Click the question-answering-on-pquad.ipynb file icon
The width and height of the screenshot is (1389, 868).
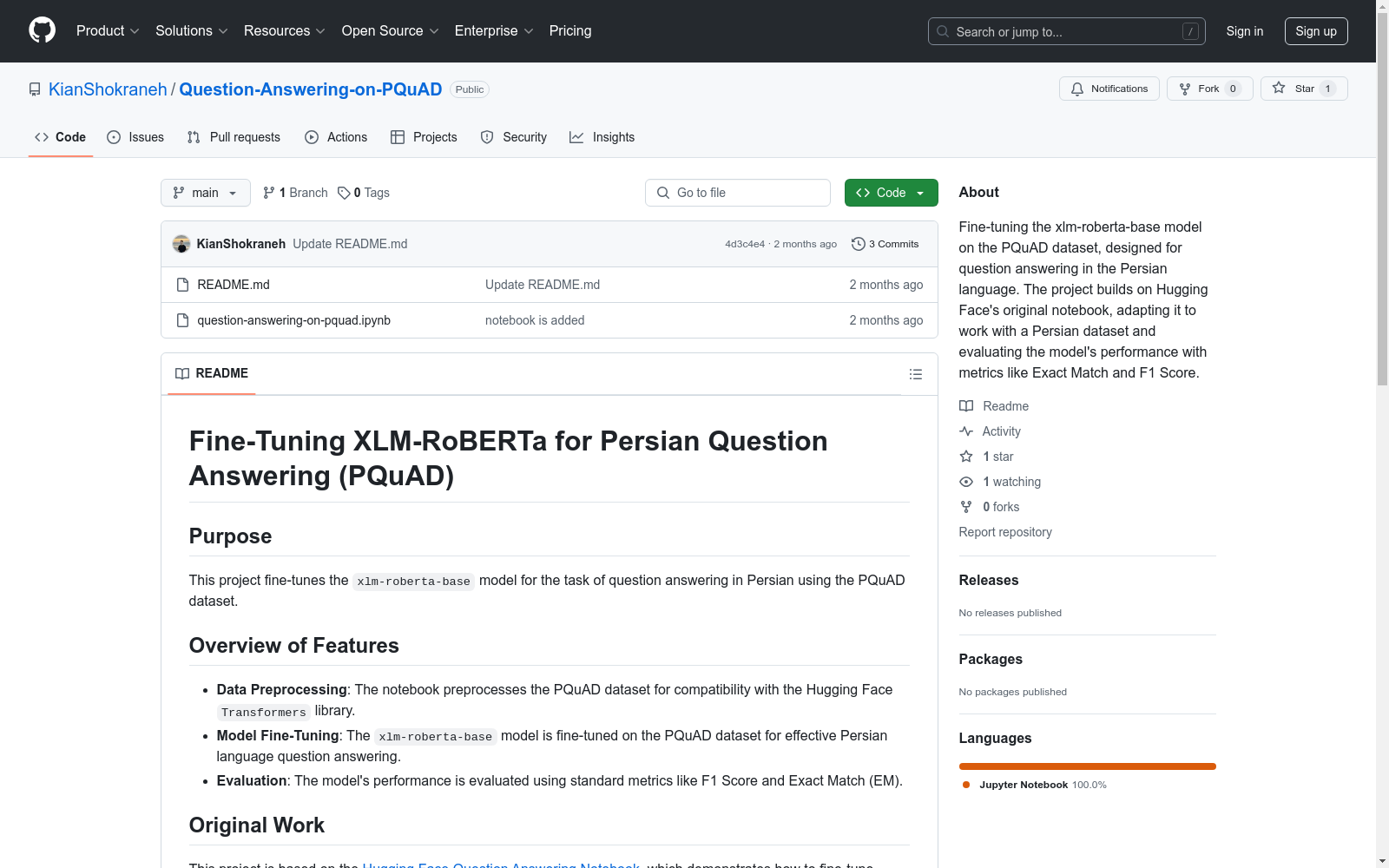[182, 320]
